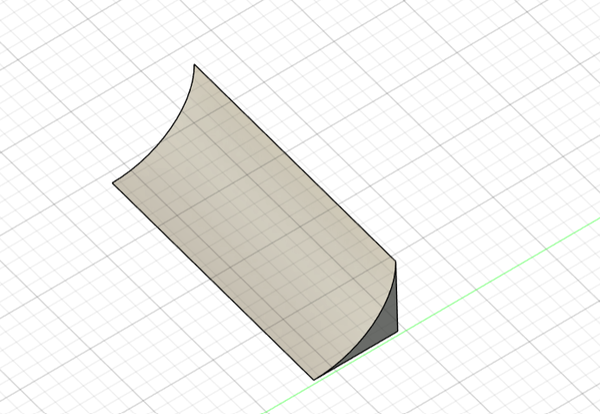The width and height of the screenshot is (600, 414).
Task: Select the short vertical edge at the near end
Action: click(396, 296)
